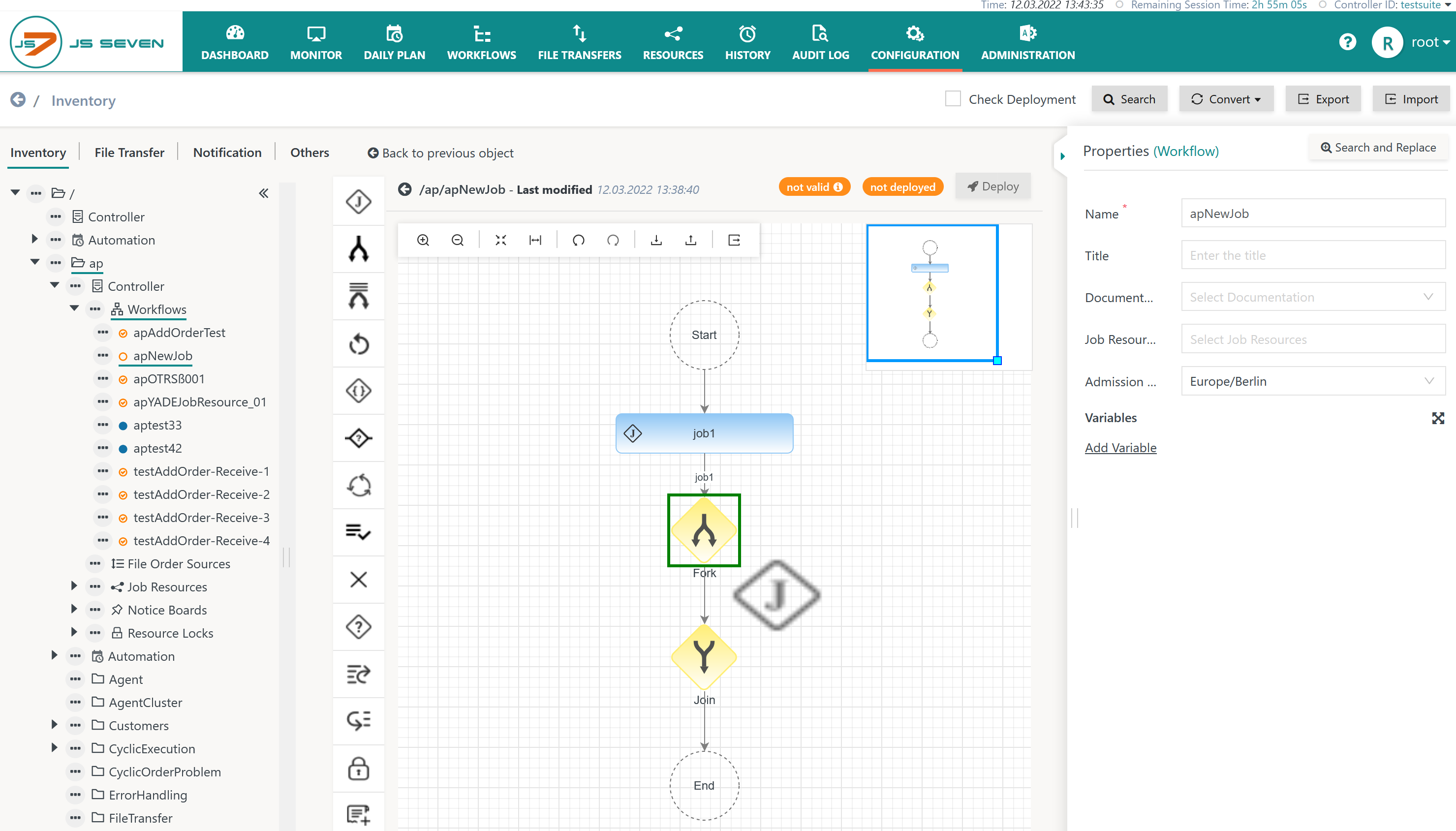Expand the Job Resources tree node

(74, 585)
